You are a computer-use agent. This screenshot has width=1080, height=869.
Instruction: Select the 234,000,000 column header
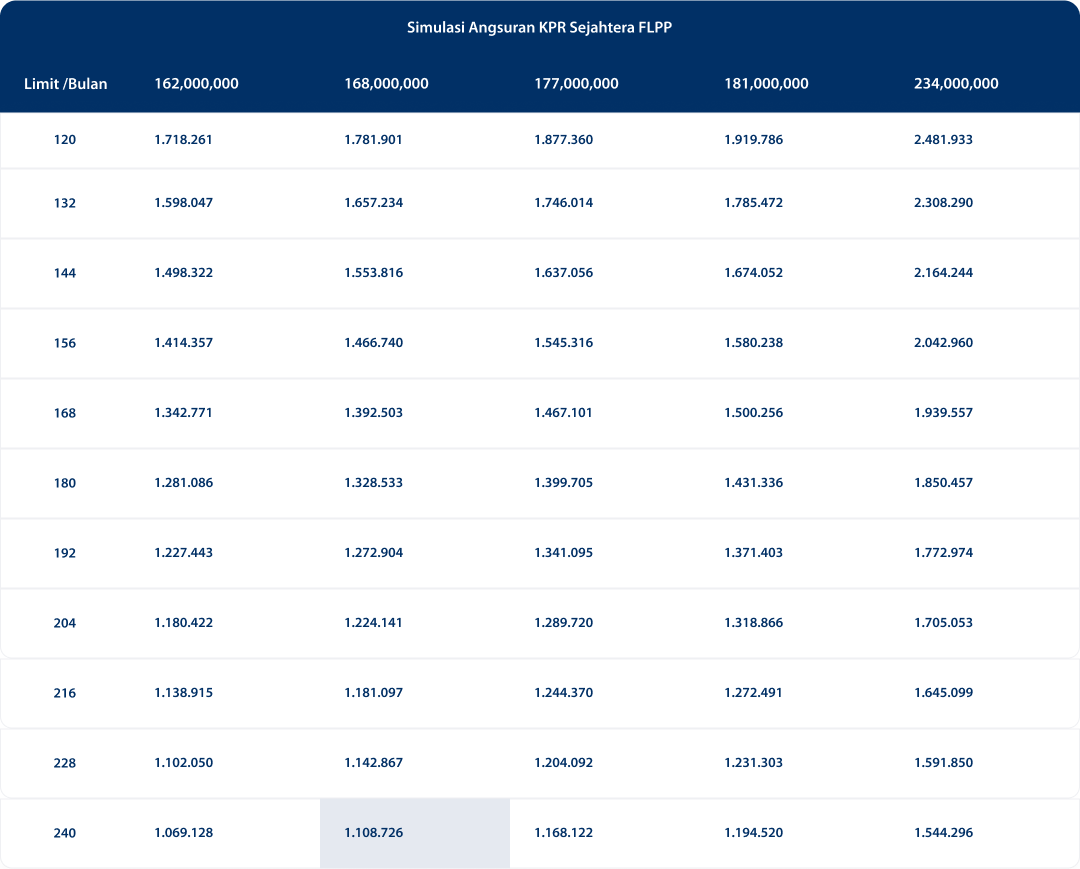[x=956, y=84]
